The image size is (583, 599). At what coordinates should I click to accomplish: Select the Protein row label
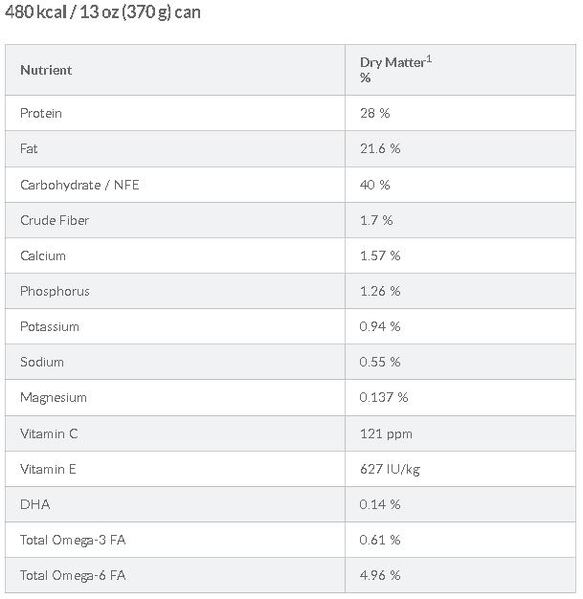point(41,113)
